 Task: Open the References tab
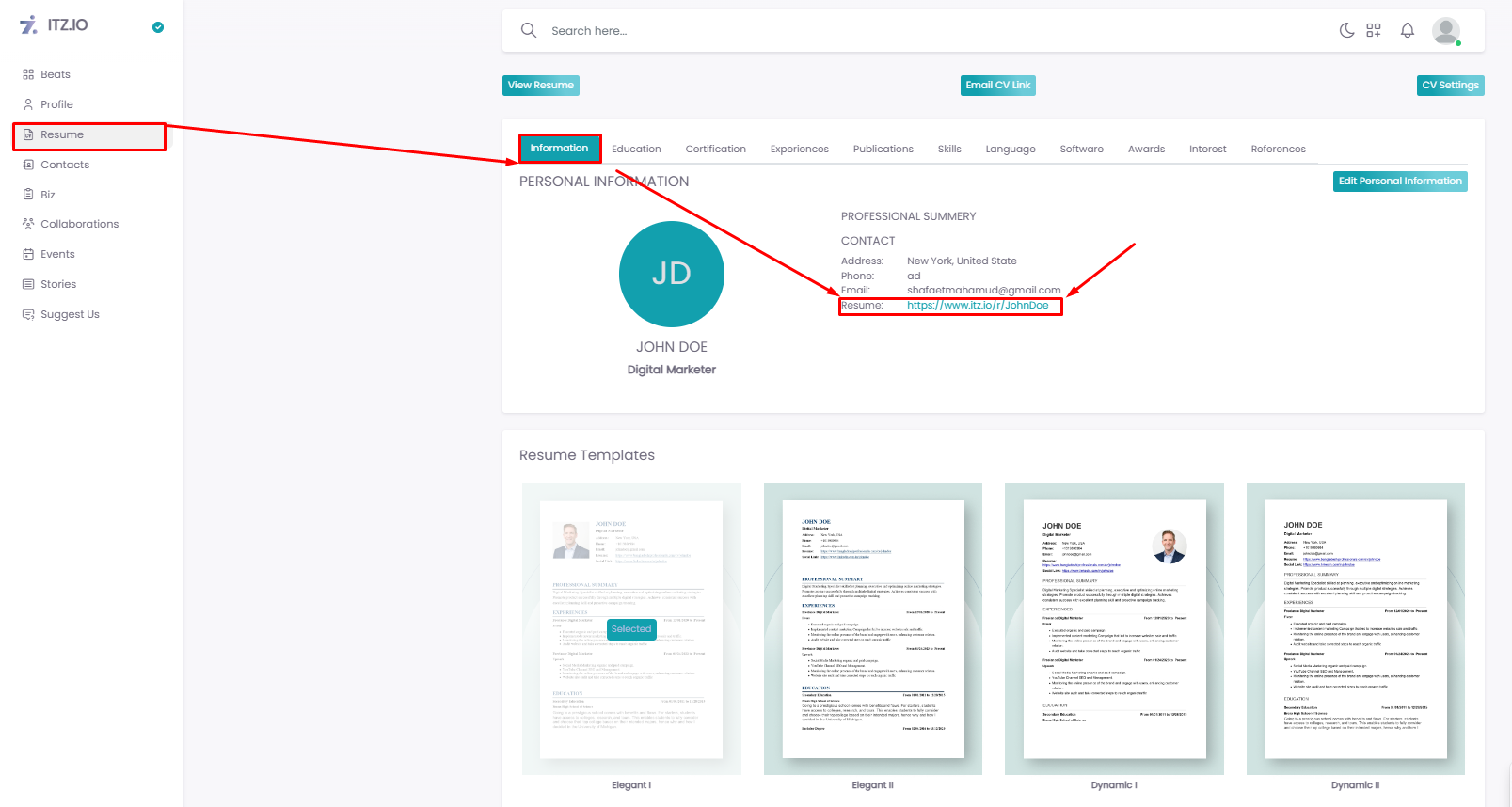[x=1278, y=149]
